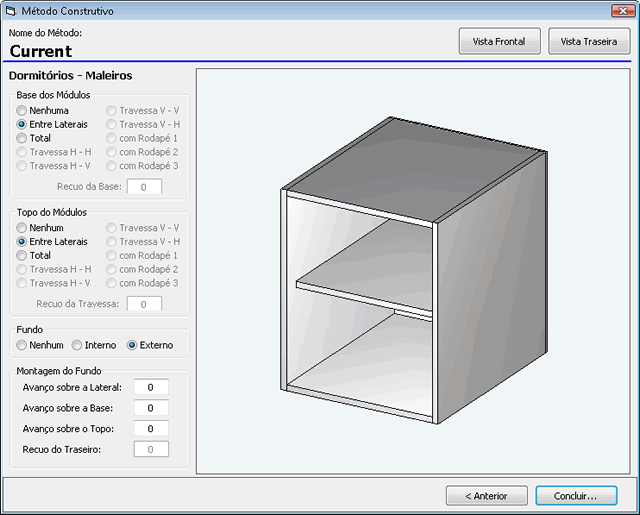Go back with the Anterior button
The width and height of the screenshot is (640, 515).
487,496
